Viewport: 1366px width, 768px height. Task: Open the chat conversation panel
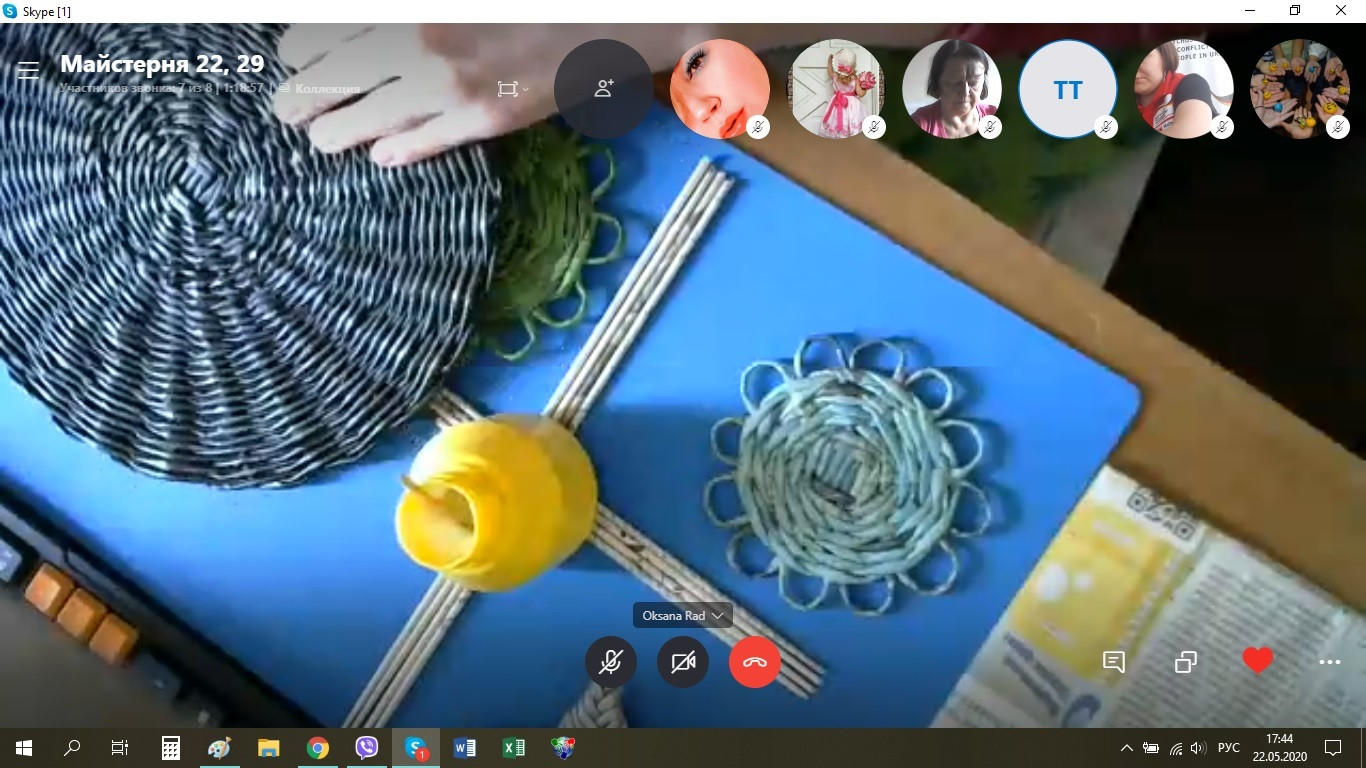(x=1113, y=662)
